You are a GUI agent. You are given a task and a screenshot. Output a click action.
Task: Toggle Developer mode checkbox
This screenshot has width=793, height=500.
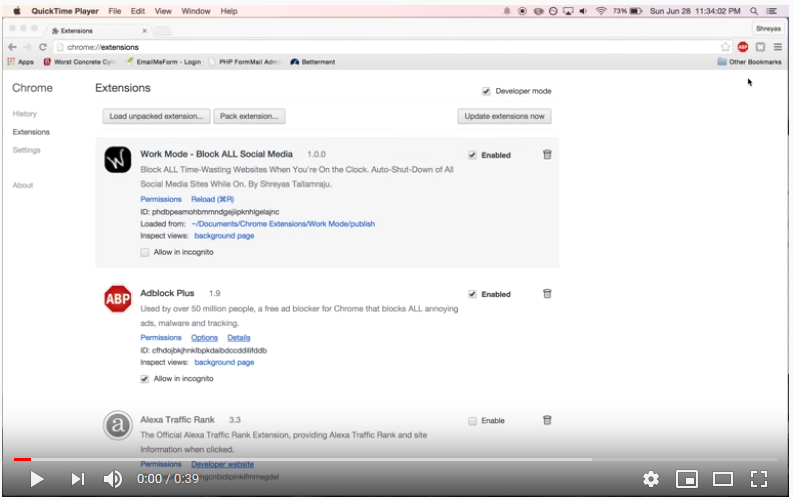[x=486, y=91]
